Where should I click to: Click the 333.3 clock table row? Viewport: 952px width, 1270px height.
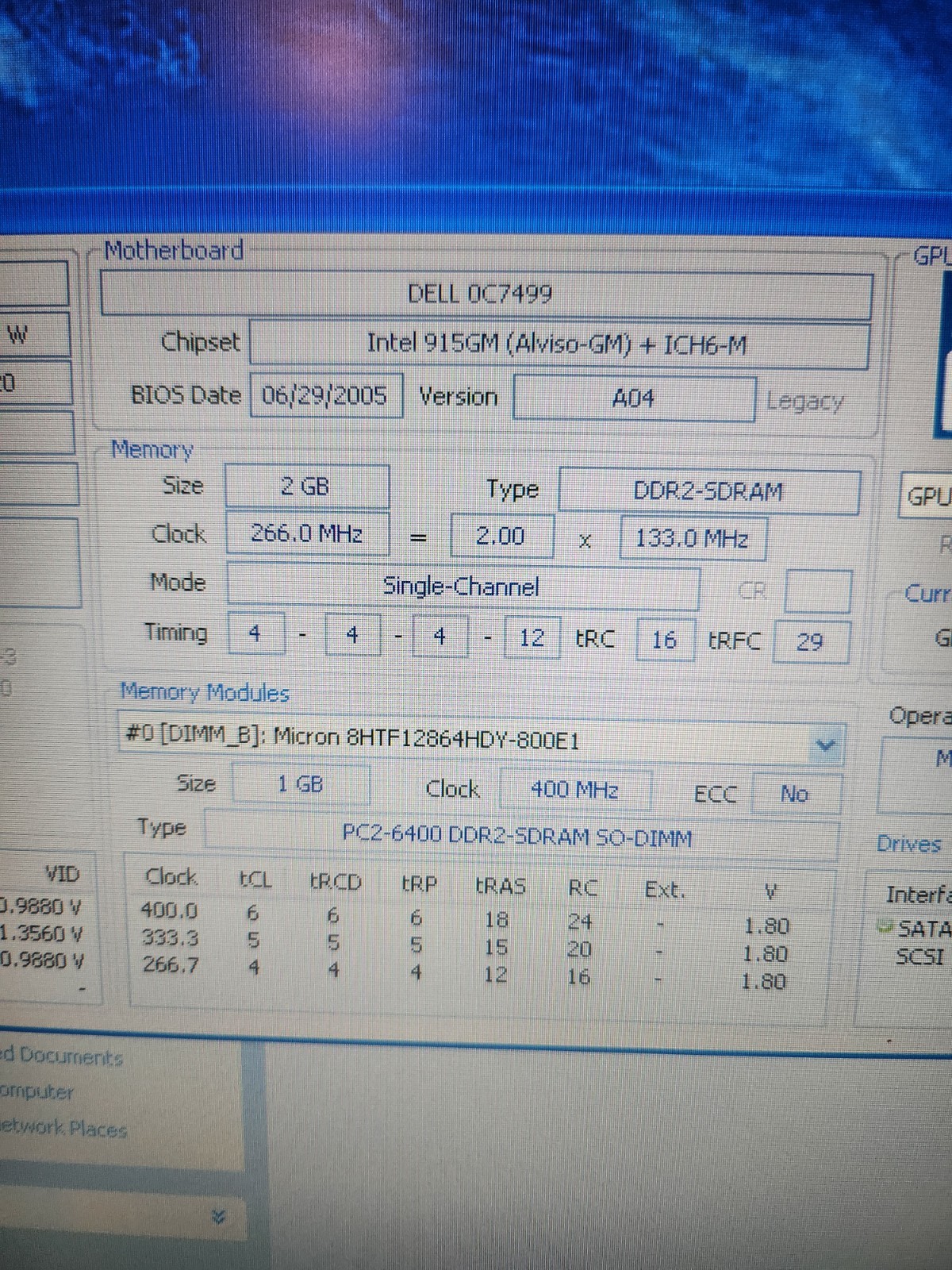[x=464, y=945]
